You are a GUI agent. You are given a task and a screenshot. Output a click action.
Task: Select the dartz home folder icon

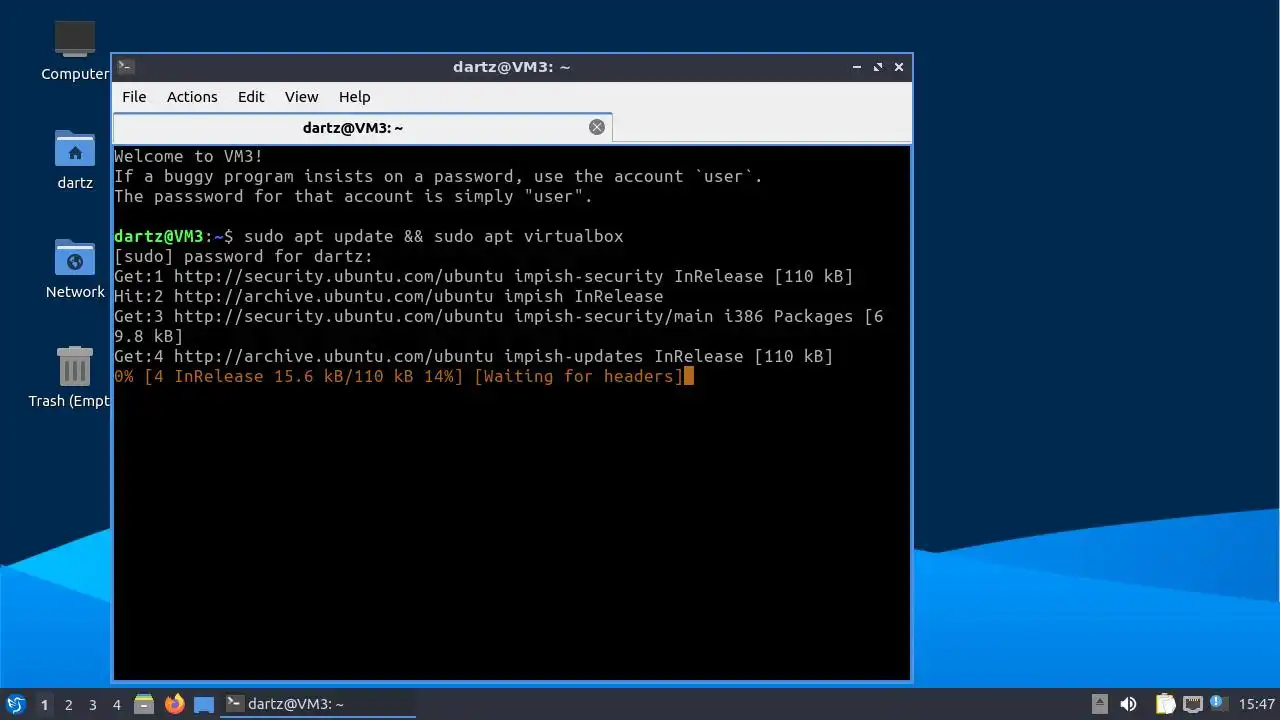coord(75,160)
